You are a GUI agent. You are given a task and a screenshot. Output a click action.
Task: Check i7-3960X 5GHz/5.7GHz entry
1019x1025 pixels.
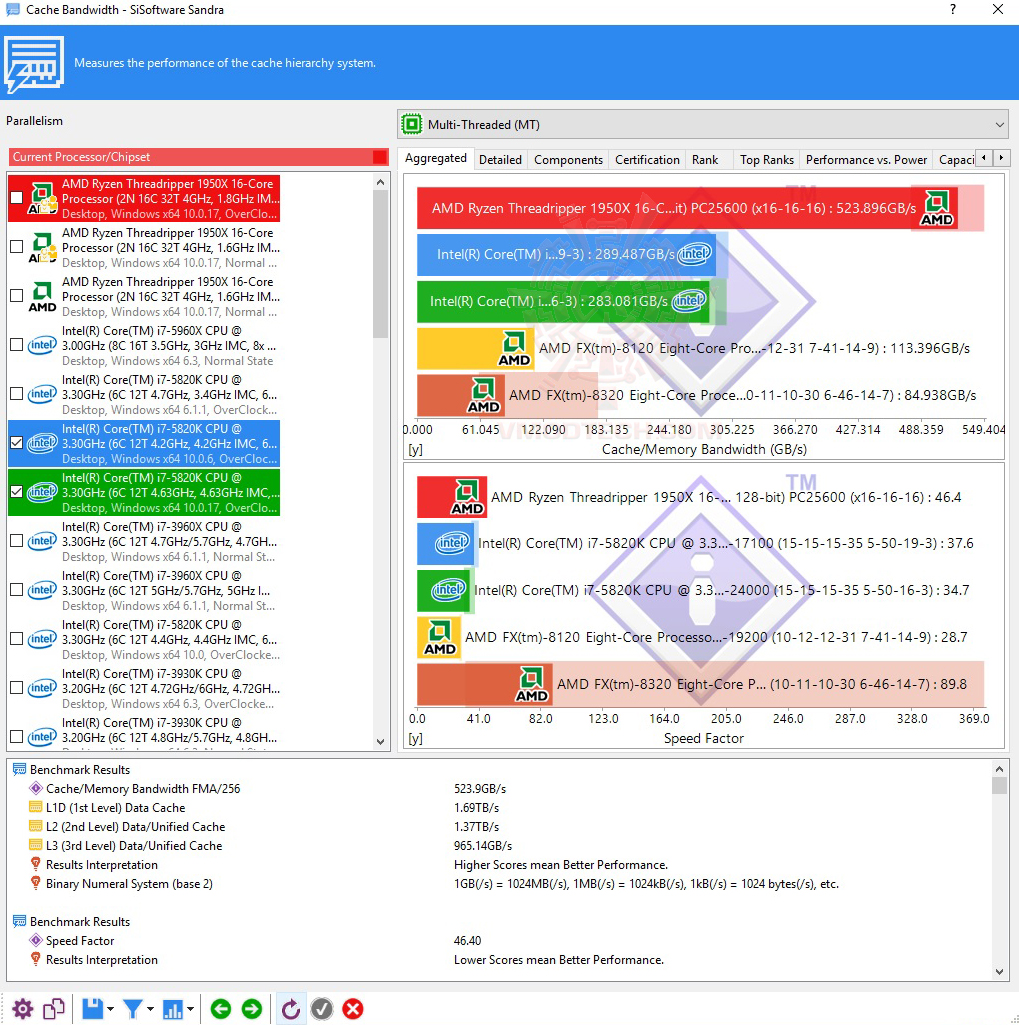[17, 590]
